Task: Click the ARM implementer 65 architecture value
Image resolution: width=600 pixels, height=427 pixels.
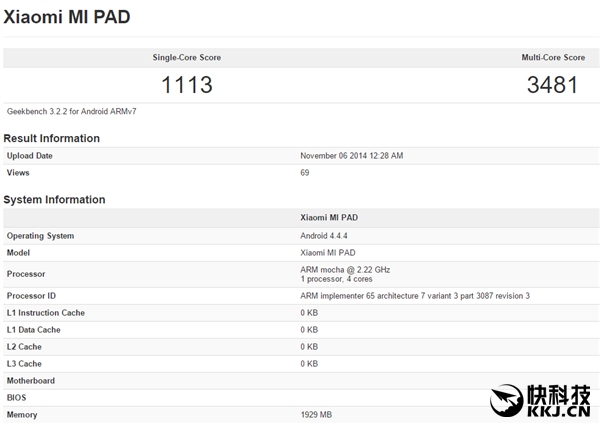Action: (415, 296)
